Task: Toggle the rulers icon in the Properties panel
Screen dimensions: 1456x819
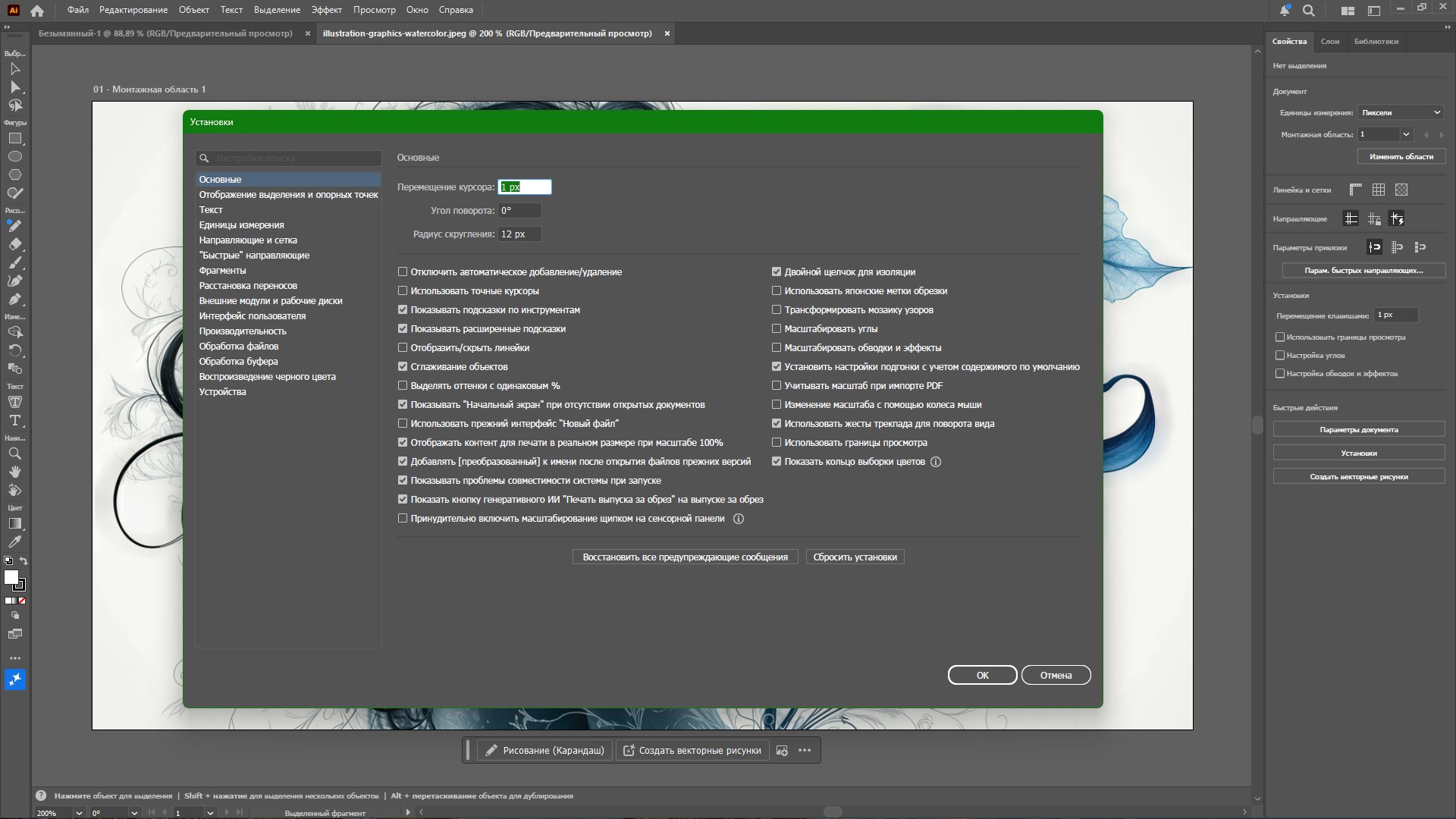Action: point(1355,190)
